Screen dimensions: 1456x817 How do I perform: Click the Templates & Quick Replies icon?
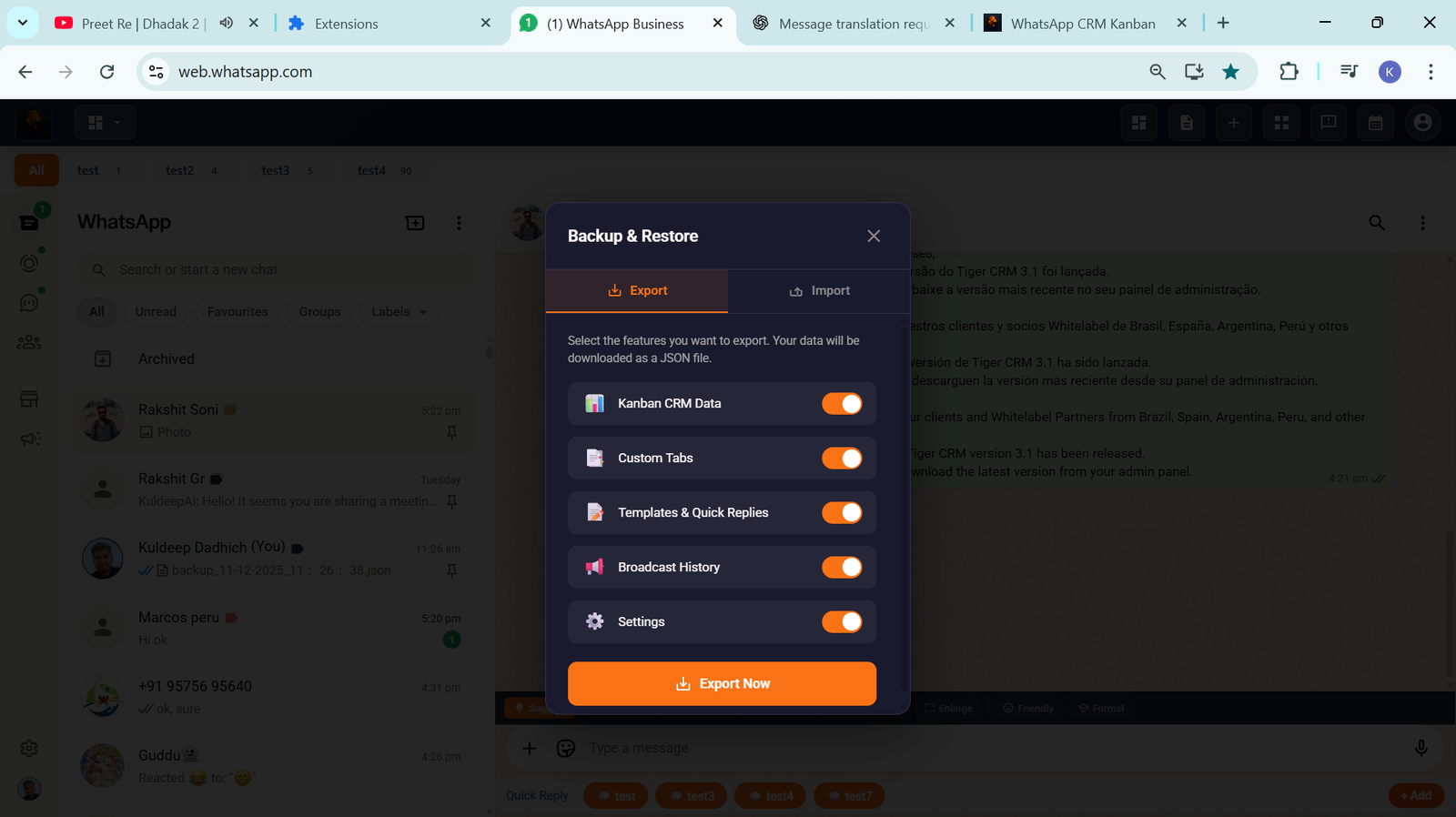(595, 513)
